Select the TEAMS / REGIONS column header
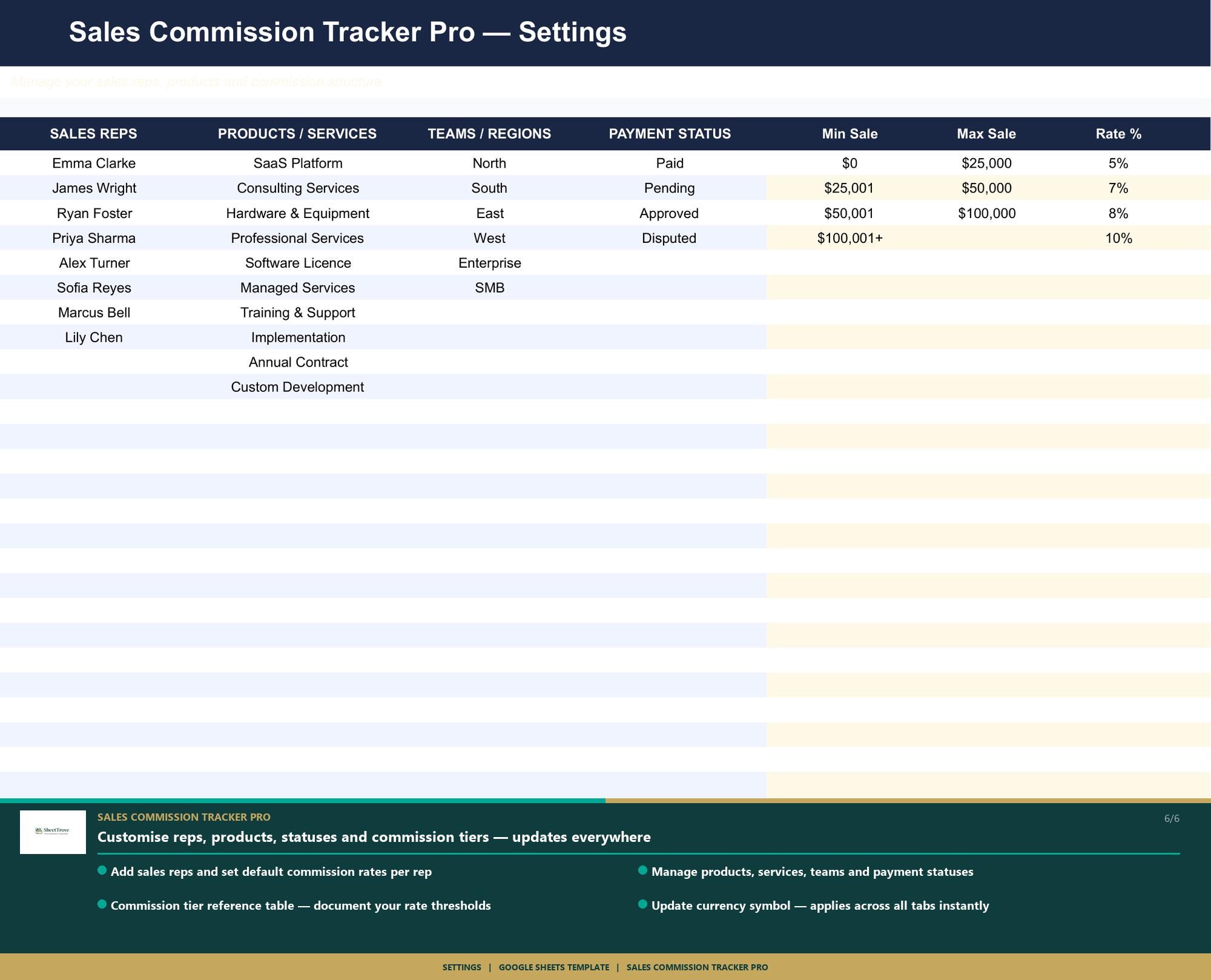The height and width of the screenshot is (980, 1211). [x=489, y=134]
